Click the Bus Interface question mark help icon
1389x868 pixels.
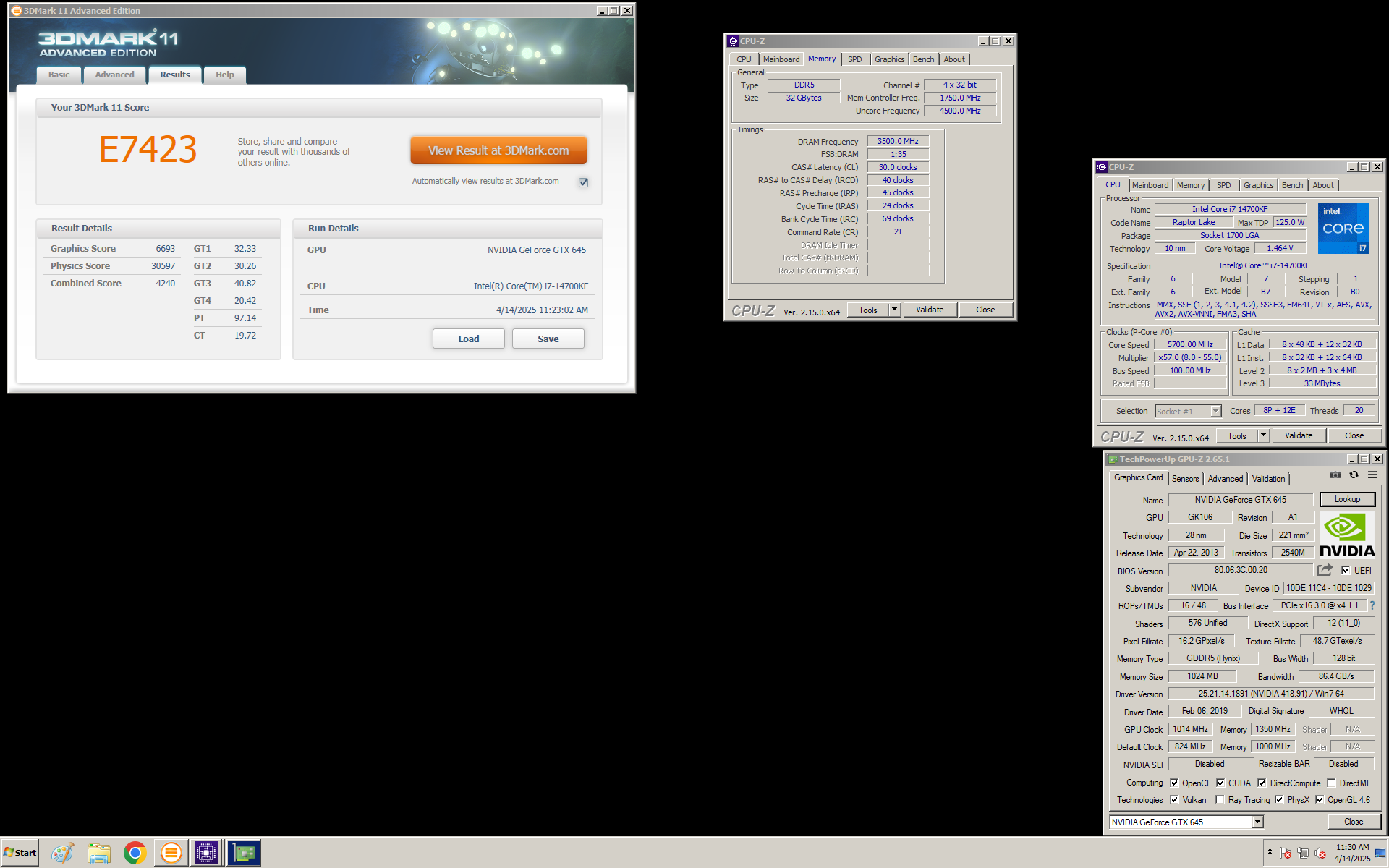[x=1372, y=605]
